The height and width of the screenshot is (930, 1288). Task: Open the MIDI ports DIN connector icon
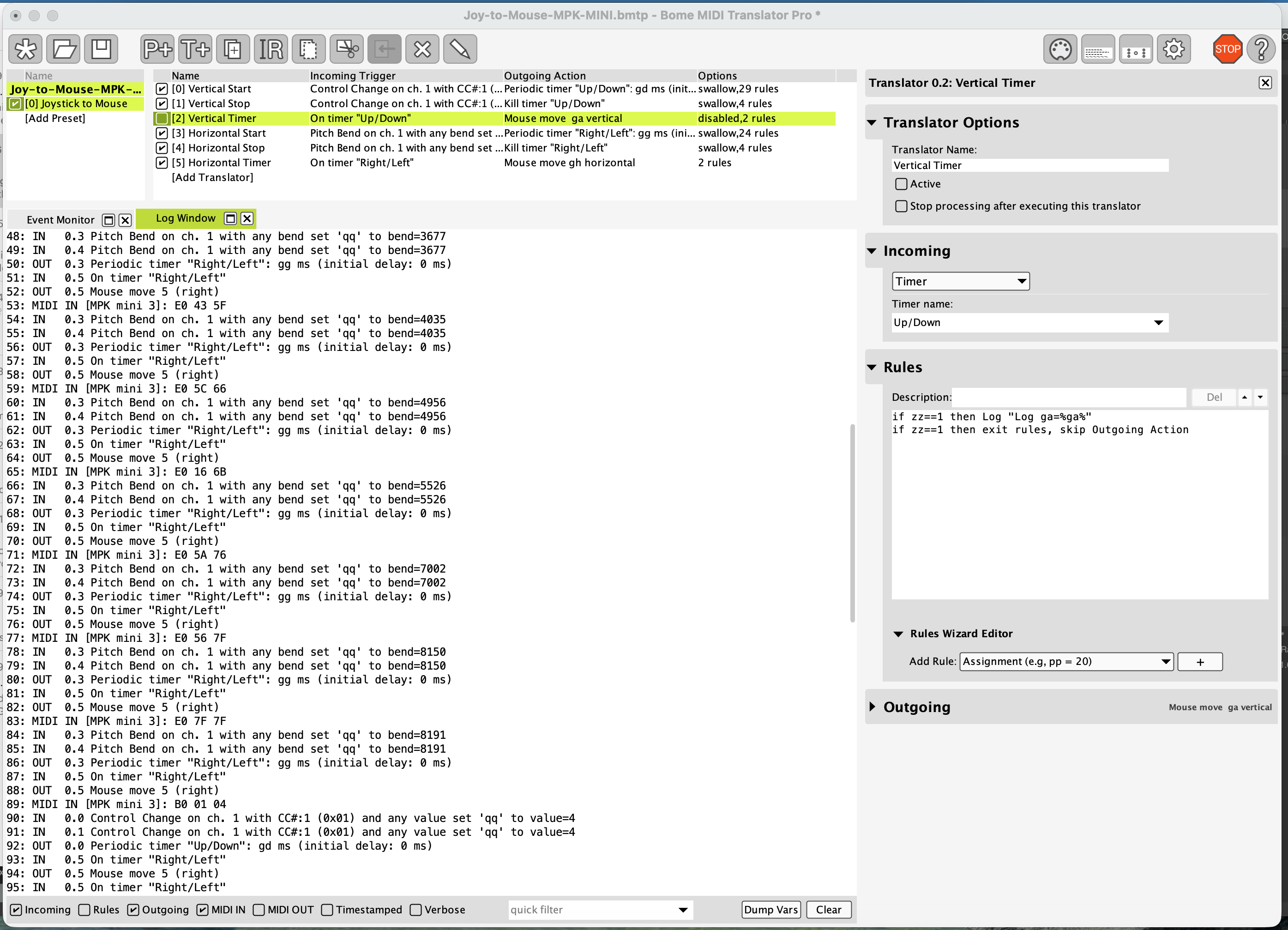click(x=1059, y=49)
